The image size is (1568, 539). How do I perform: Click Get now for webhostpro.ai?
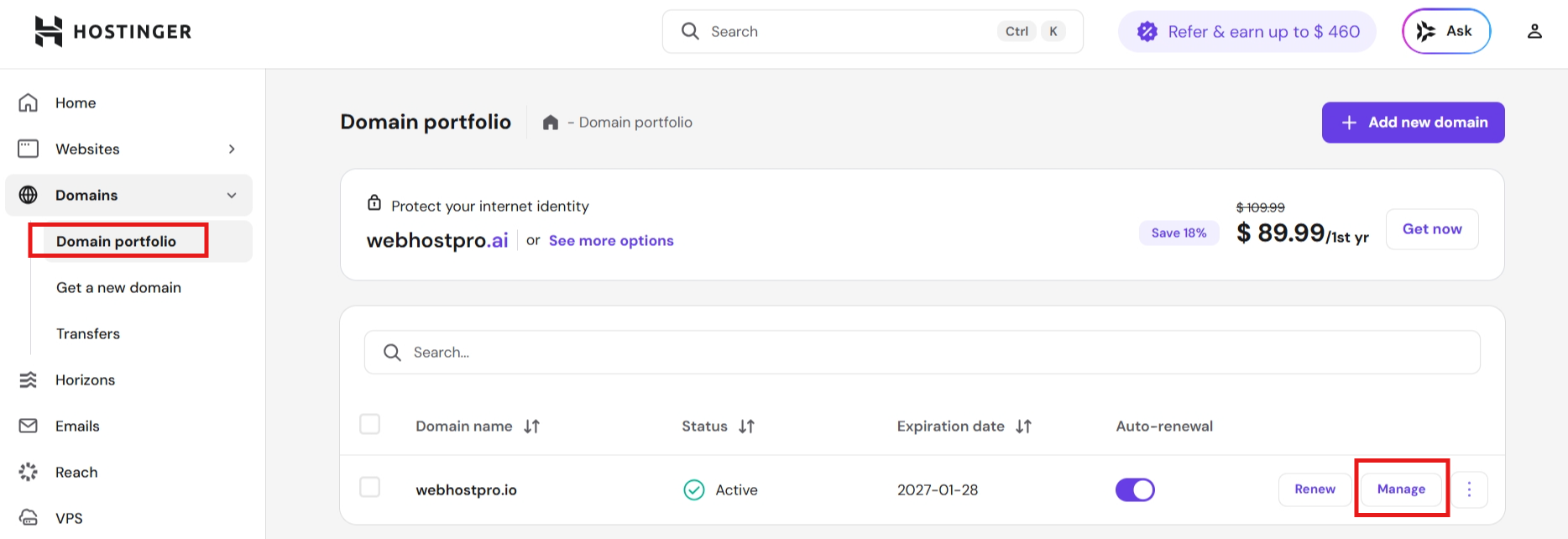click(x=1432, y=229)
